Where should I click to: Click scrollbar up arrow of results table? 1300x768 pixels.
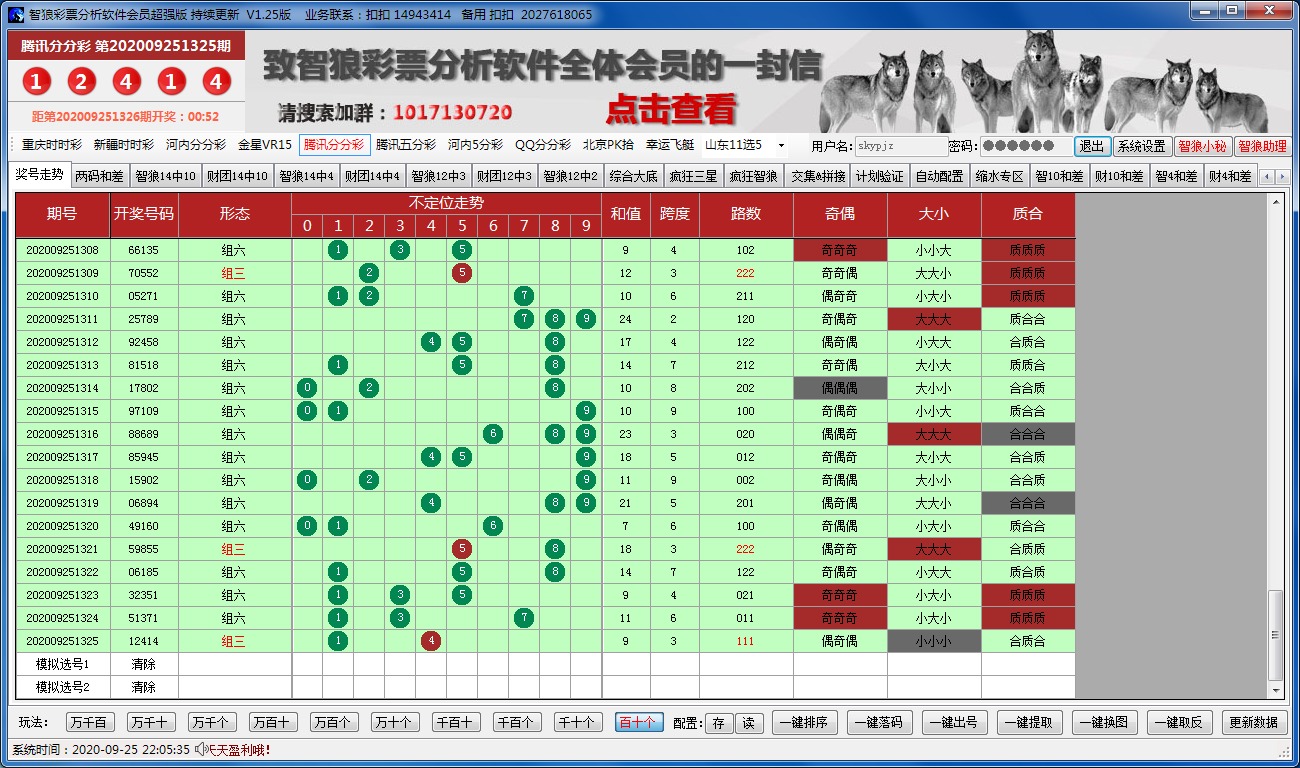pos(1275,202)
